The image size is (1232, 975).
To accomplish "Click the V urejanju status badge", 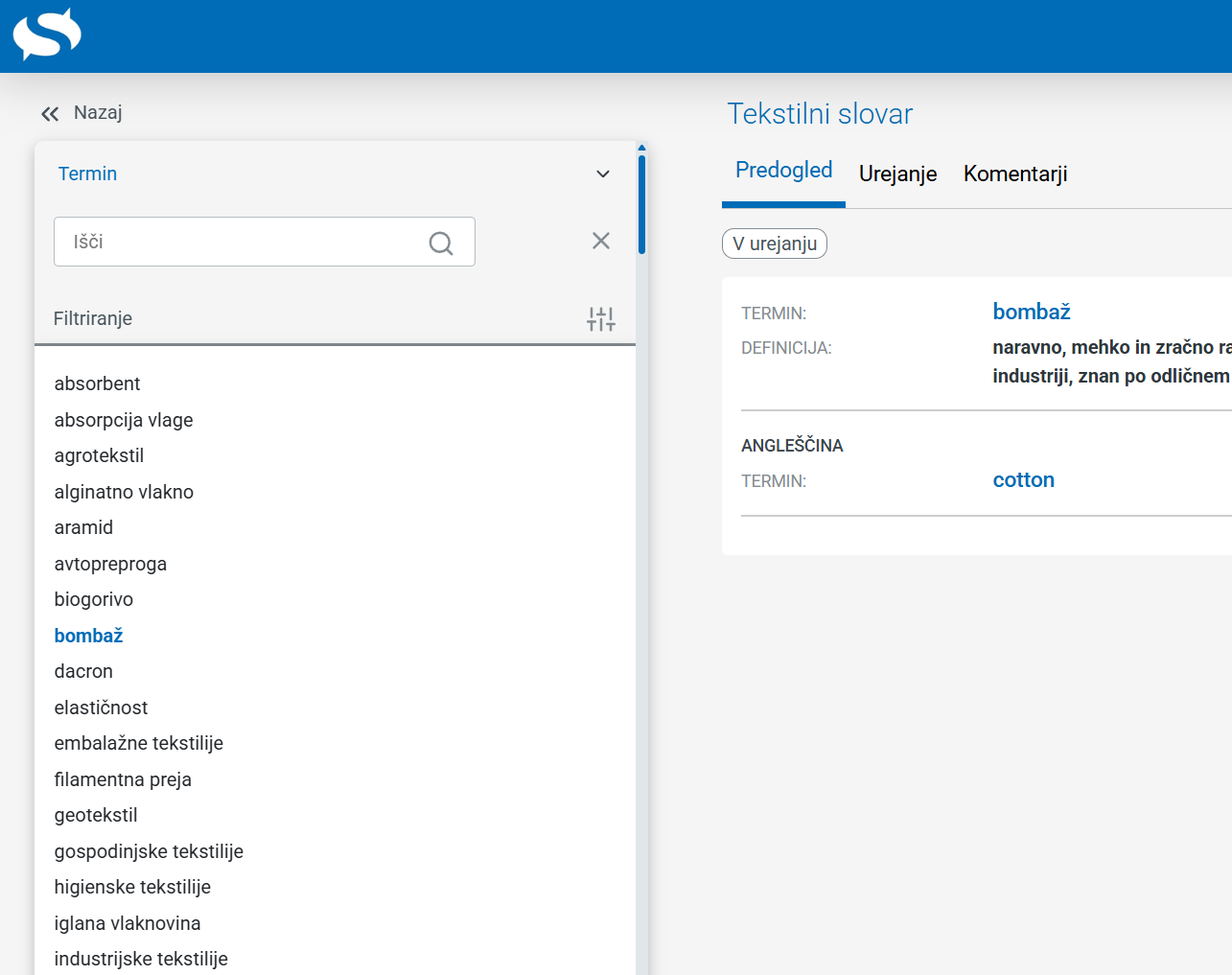I will tap(774, 244).
